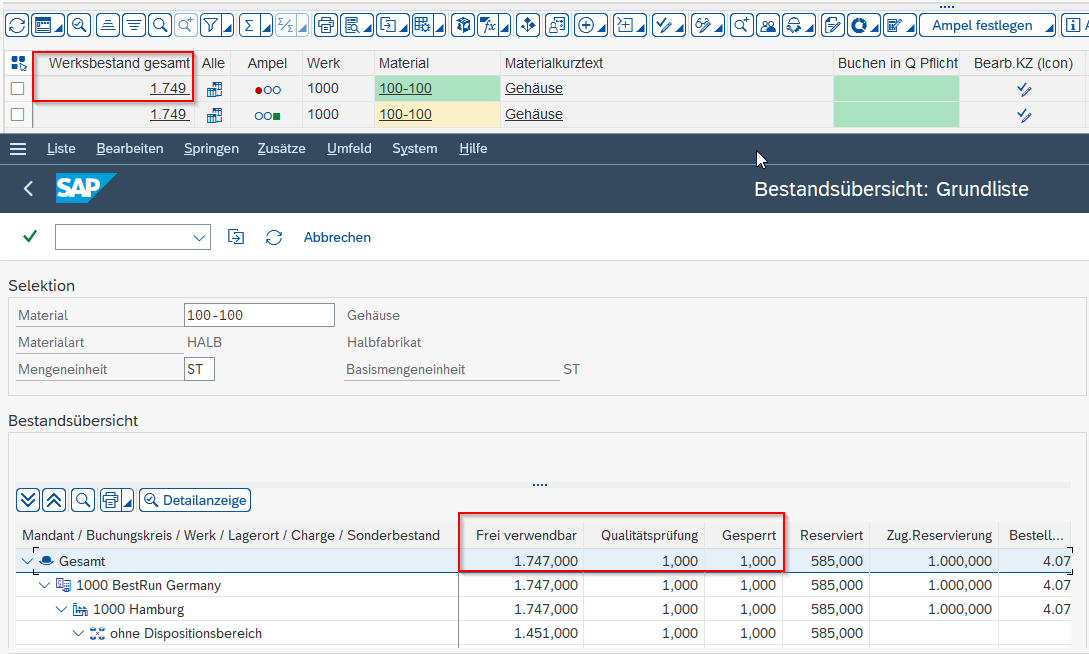Click the hamburger menu icon beside Liste
The height and width of the screenshot is (654, 1089).
click(x=18, y=149)
